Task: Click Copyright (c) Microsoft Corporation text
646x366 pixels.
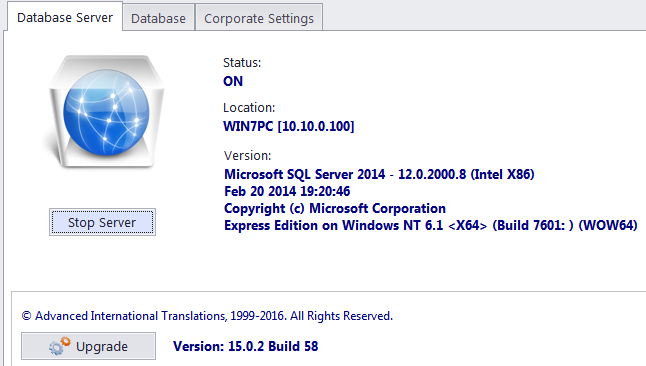Action: pos(335,209)
